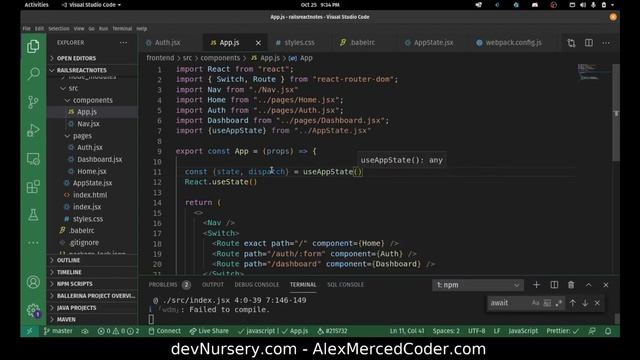The image size is (640, 360).
Task: Click Connect in the status bar
Action: tap(164, 331)
